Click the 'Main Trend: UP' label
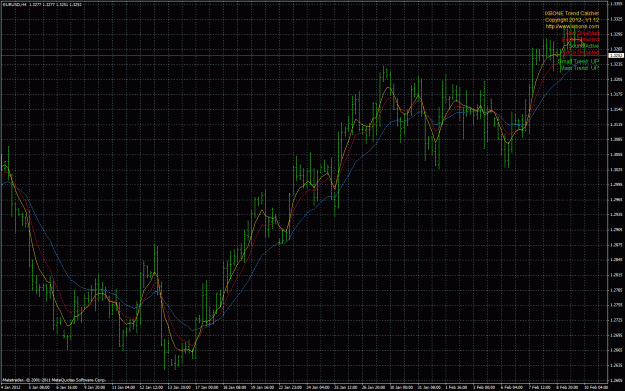Screen dimensions: 625x391 click(580, 68)
